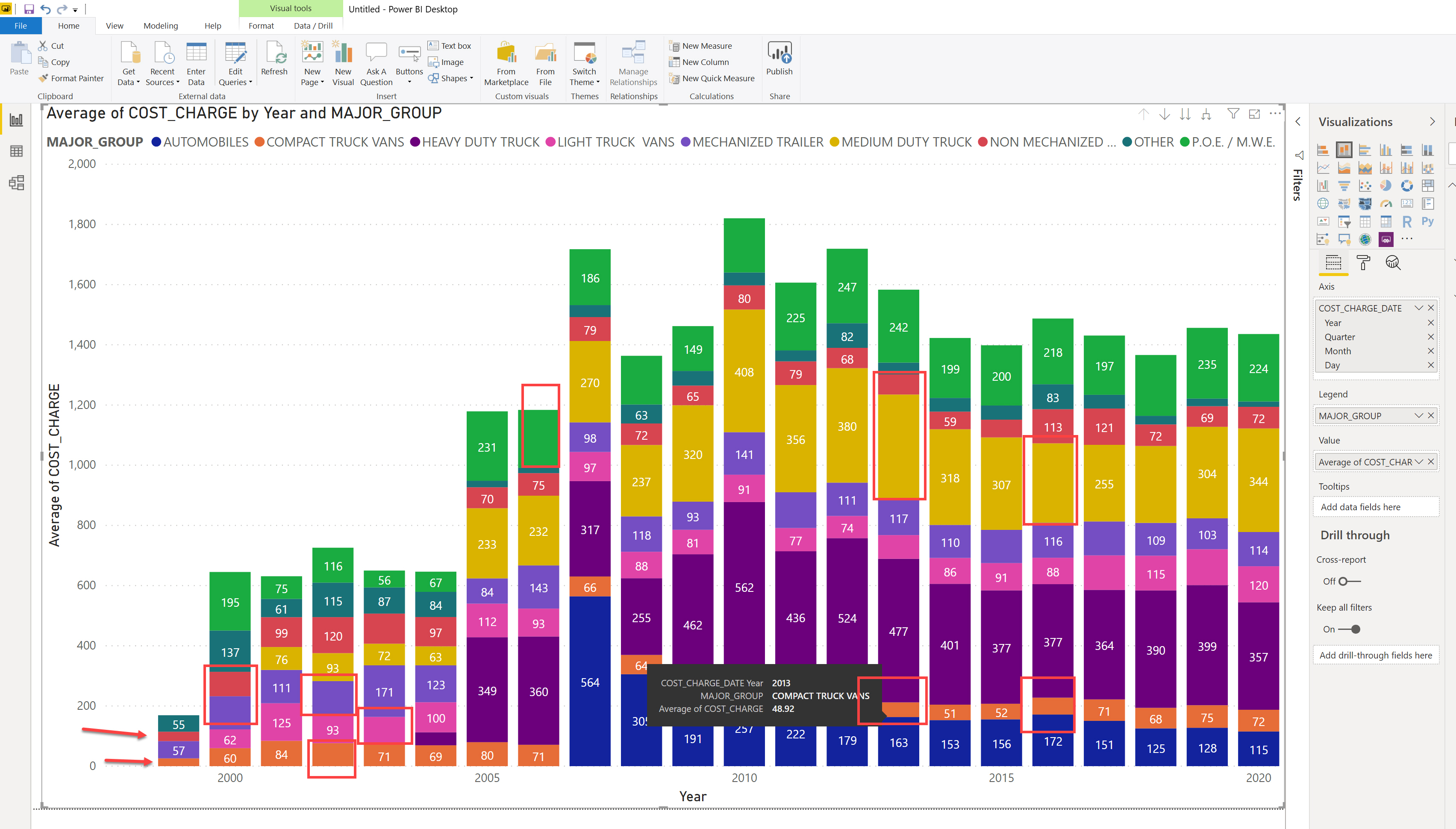Open the Format paint roller tab

pyautogui.click(x=1363, y=262)
